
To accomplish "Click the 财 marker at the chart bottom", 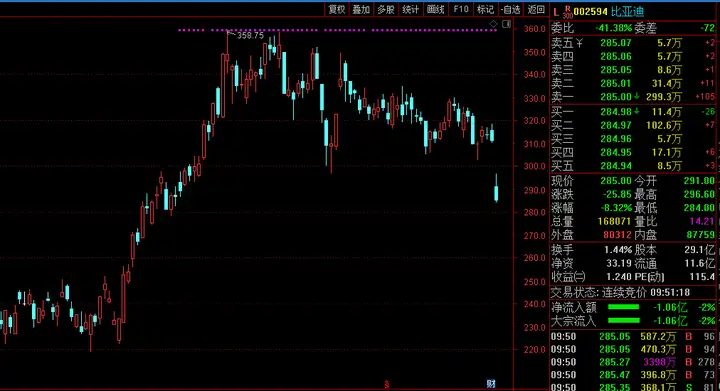I will pyautogui.click(x=491, y=384).
